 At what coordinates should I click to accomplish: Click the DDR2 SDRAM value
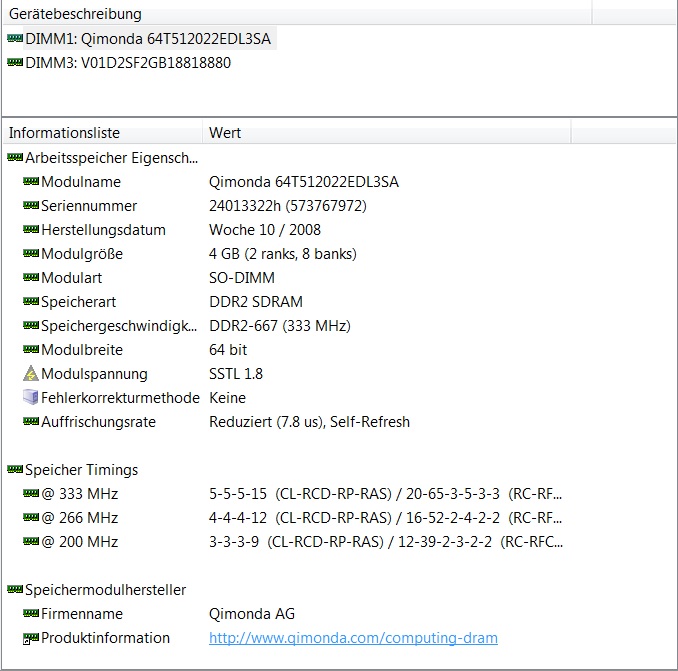(256, 301)
